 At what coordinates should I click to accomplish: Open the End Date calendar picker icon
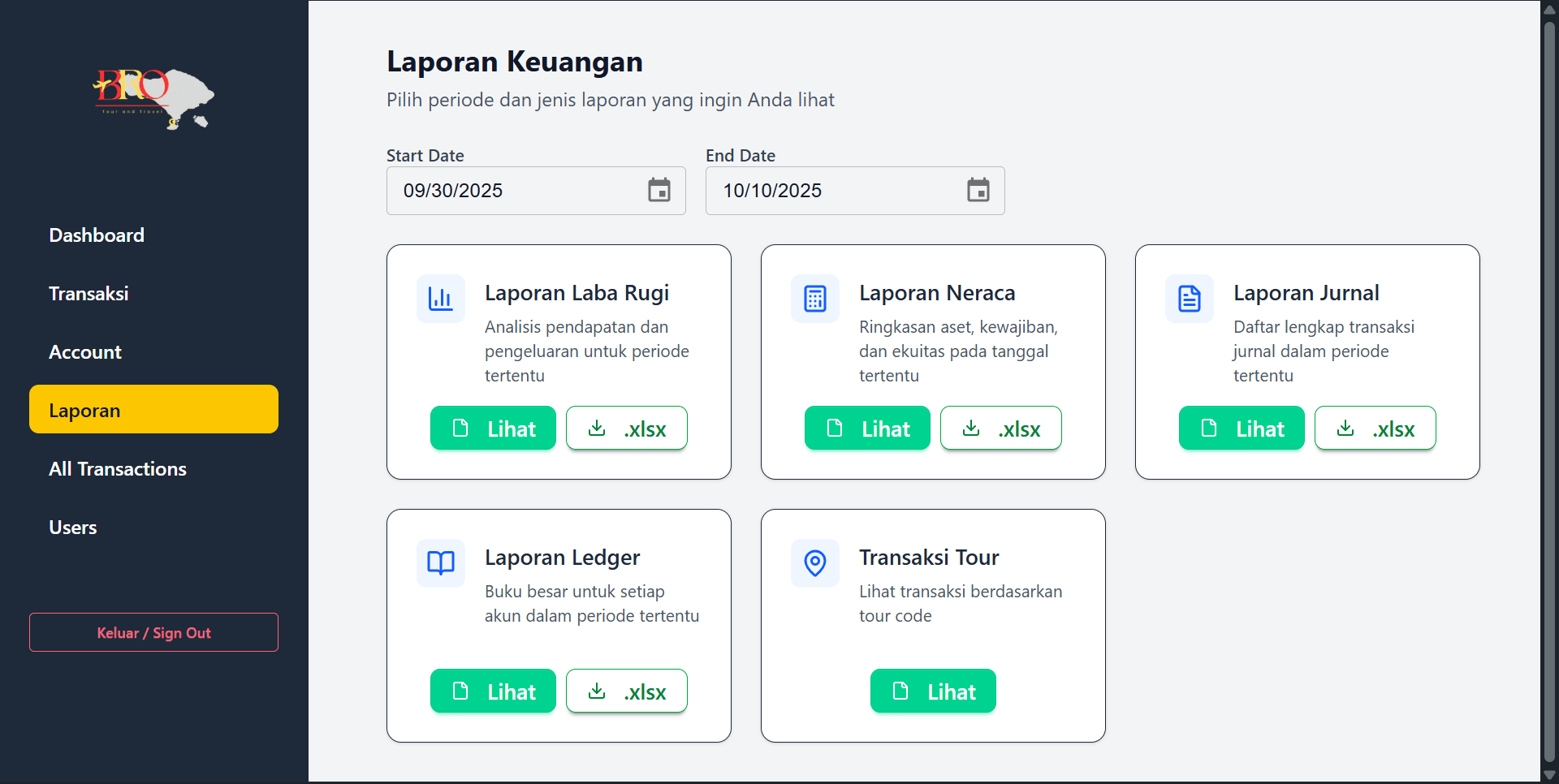click(978, 191)
